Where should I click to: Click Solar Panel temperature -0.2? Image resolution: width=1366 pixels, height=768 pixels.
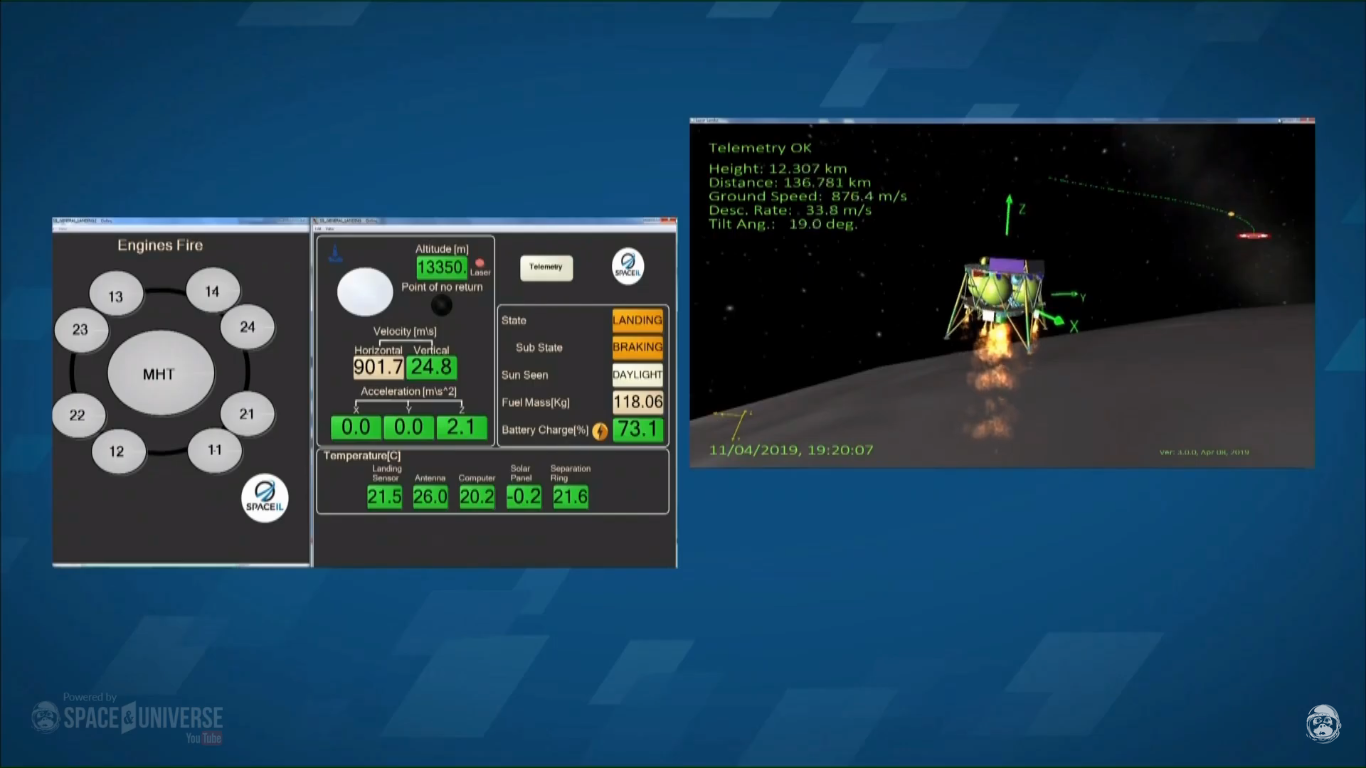524,497
